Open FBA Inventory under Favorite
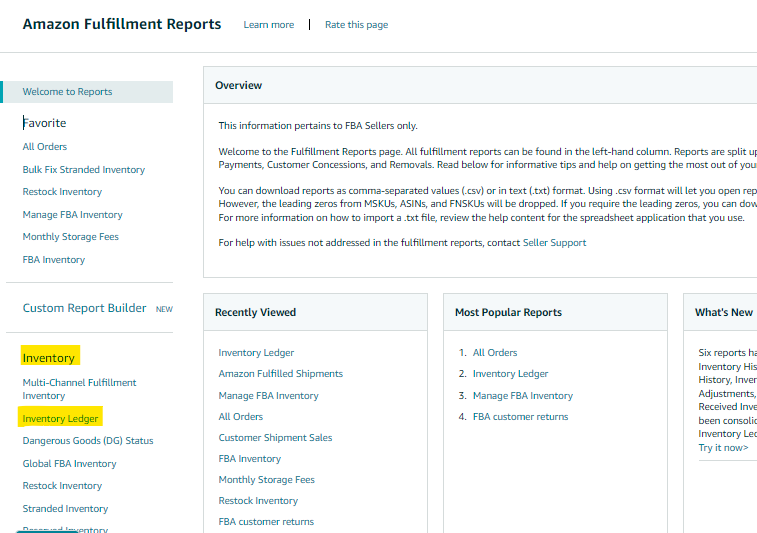This screenshot has width=757, height=533. pos(54,260)
